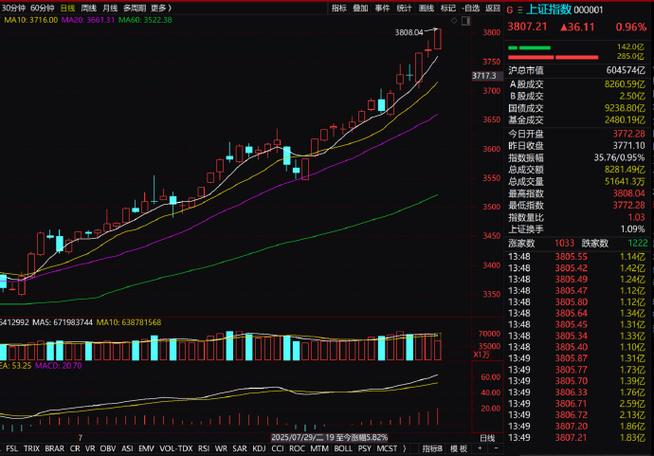Switch to the 30分钟 chart period
The height and width of the screenshot is (456, 654).
pyautogui.click(x=14, y=7)
